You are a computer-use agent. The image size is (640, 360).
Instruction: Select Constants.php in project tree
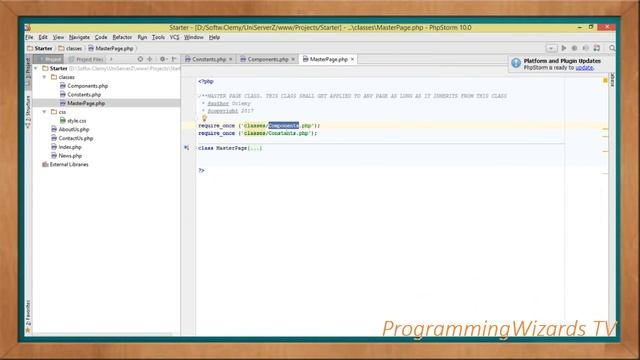pyautogui.click(x=84, y=94)
